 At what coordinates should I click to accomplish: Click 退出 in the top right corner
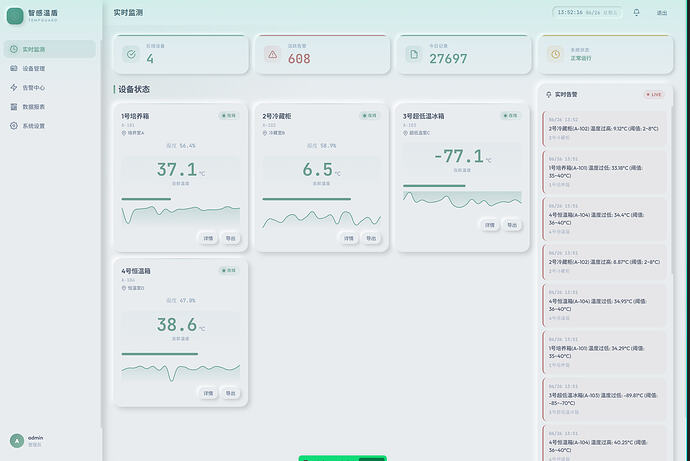click(x=662, y=13)
